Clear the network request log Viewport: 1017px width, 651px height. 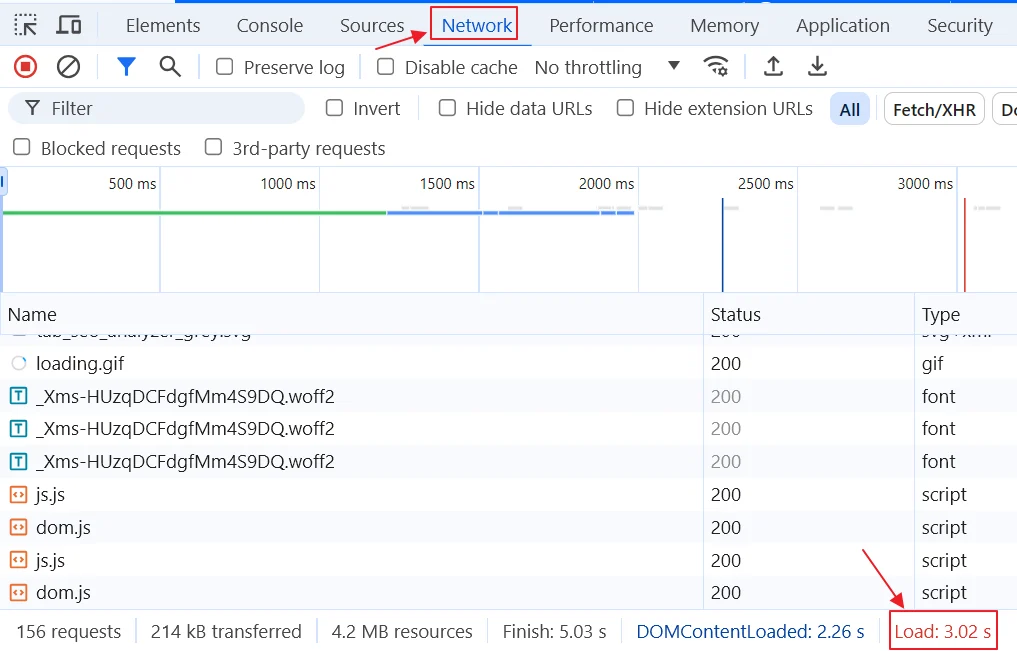point(68,66)
